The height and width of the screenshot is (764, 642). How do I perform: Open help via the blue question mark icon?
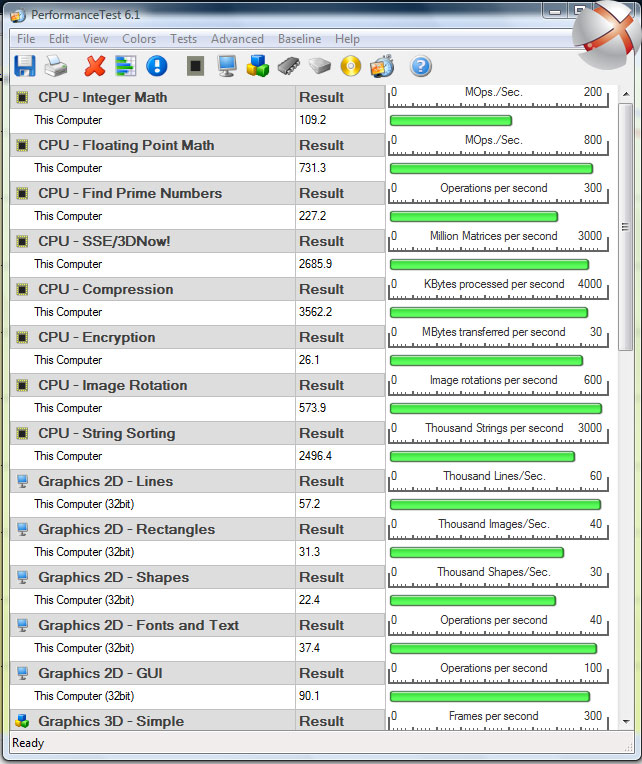click(x=421, y=66)
